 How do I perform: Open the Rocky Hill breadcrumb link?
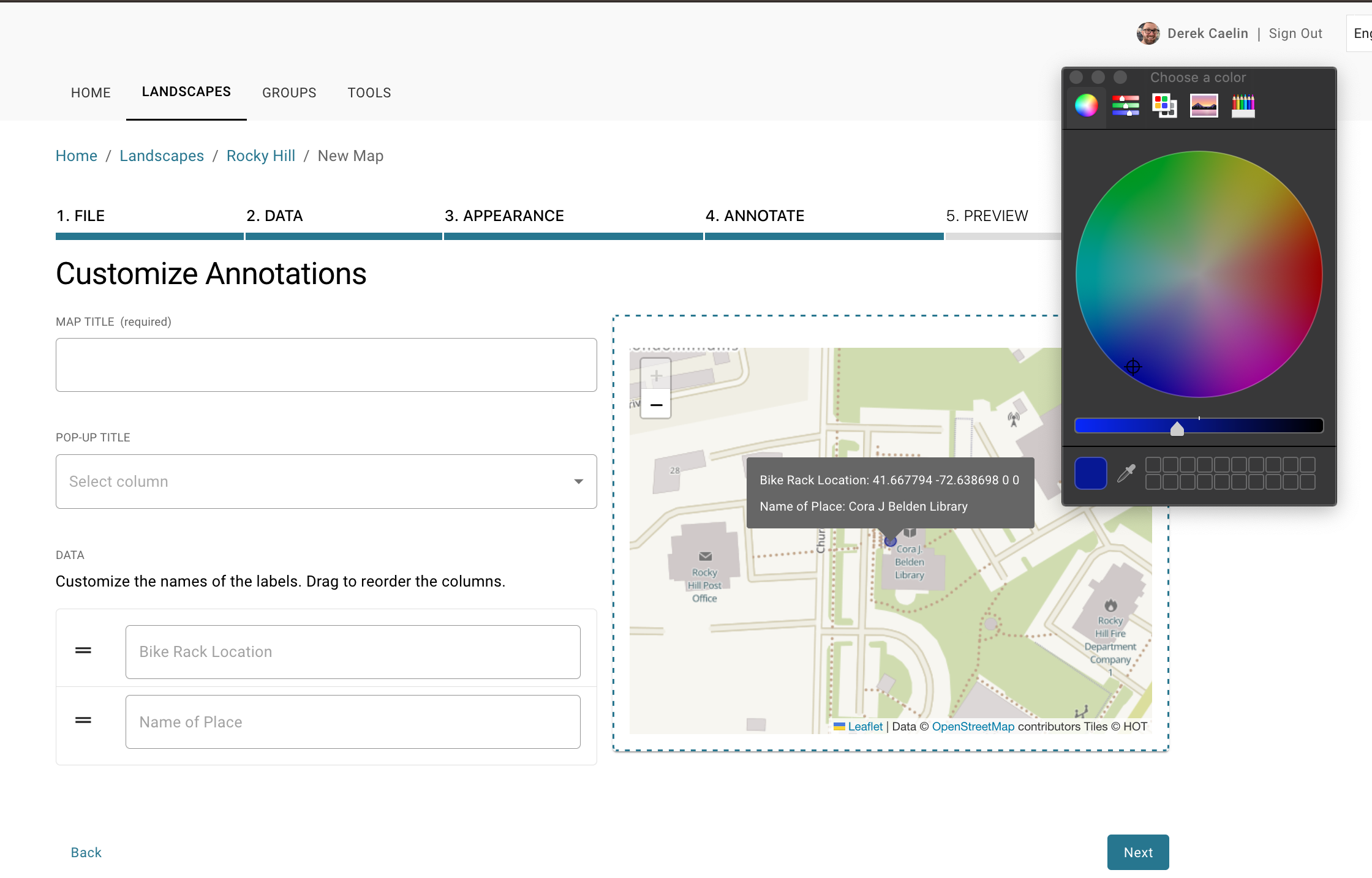(260, 156)
